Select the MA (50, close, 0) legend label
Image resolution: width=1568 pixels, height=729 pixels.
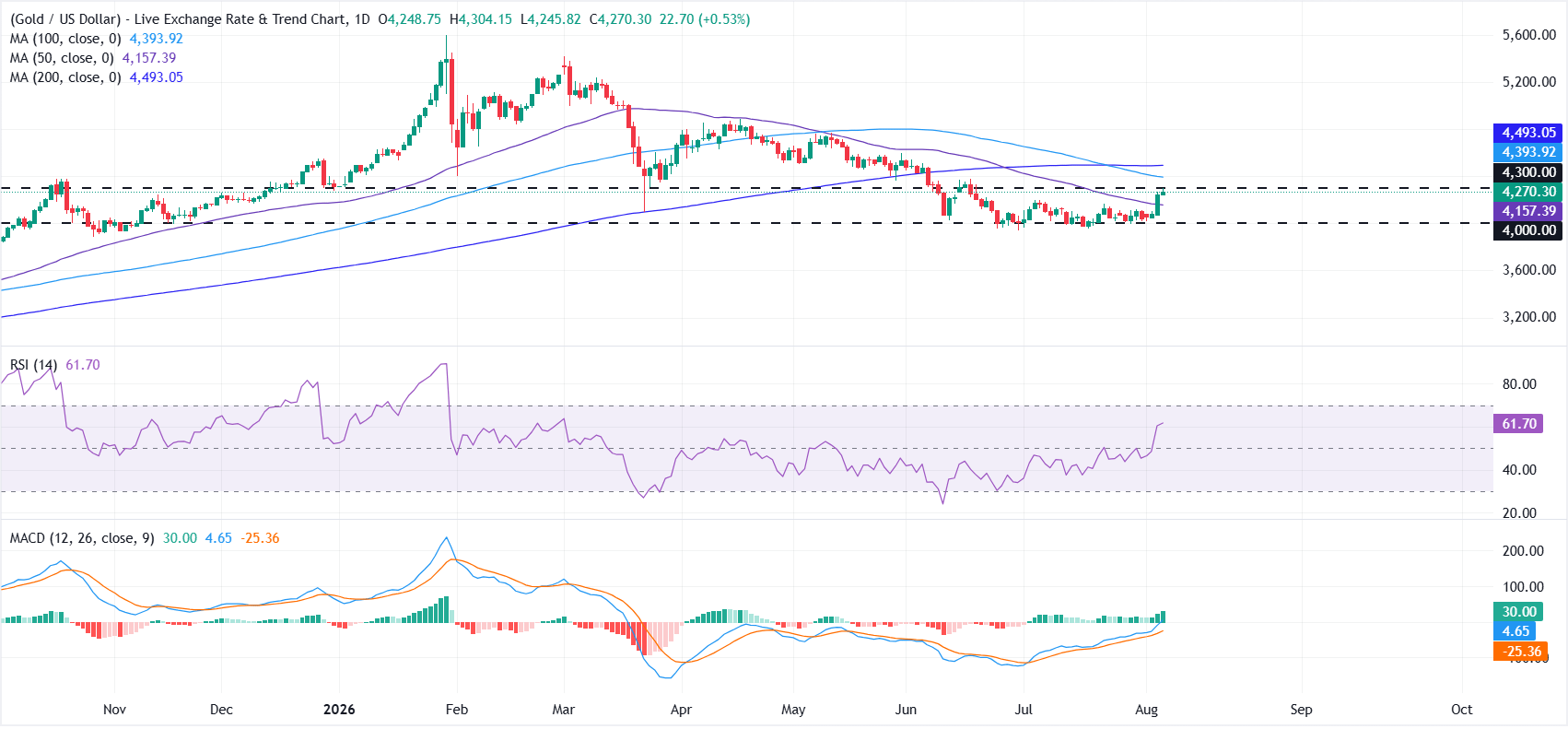[62, 58]
